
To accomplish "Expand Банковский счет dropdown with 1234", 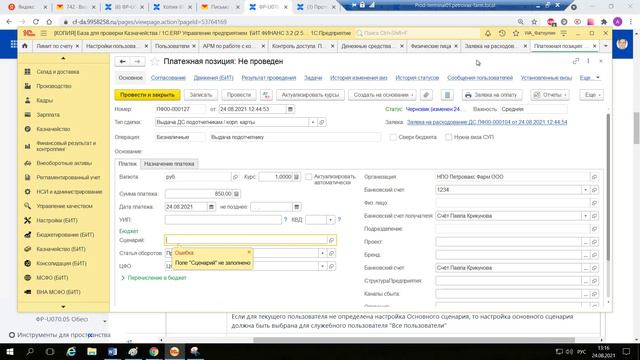I will click(585, 190).
